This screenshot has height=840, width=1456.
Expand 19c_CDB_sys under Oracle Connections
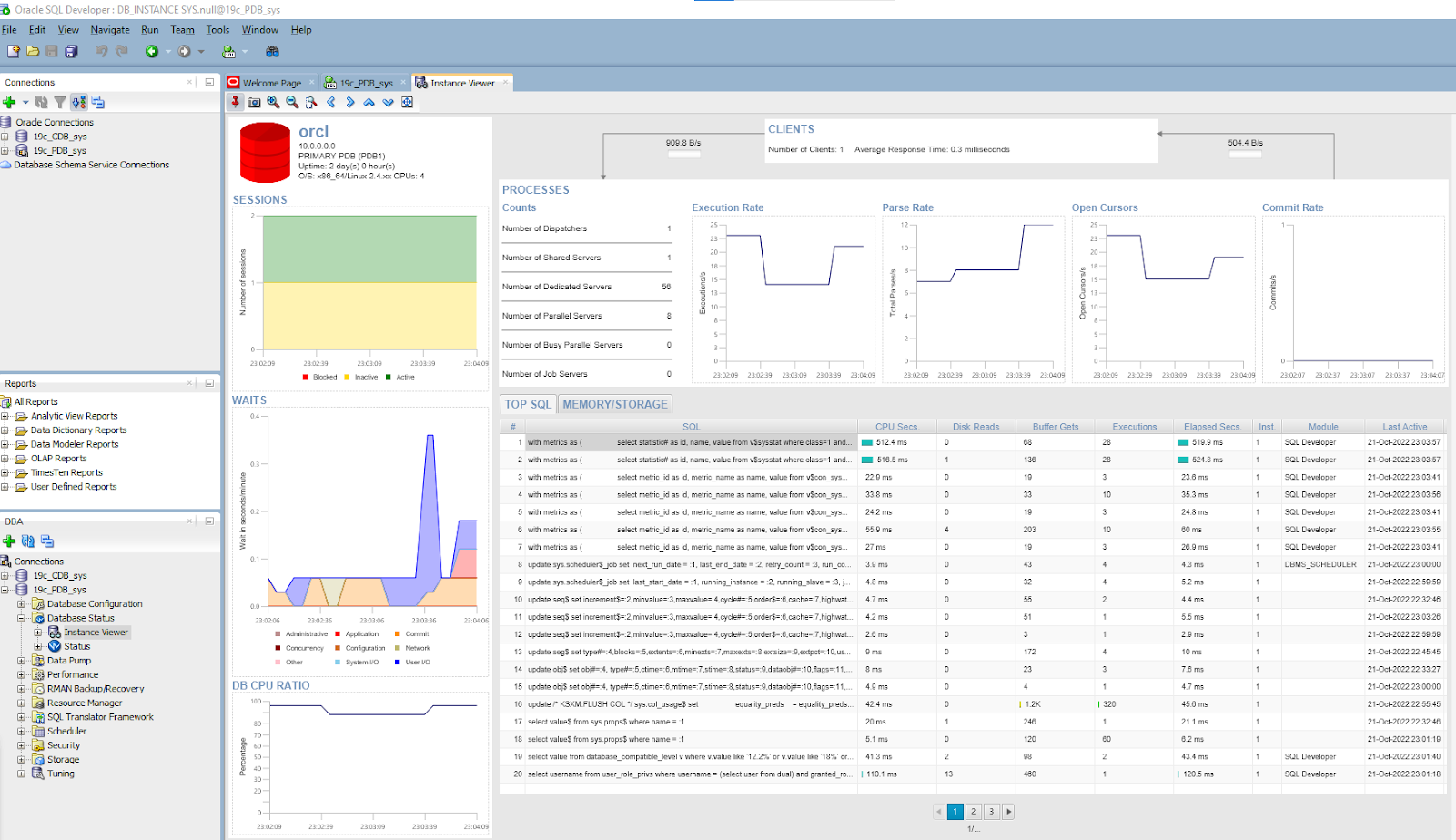pos(5,137)
